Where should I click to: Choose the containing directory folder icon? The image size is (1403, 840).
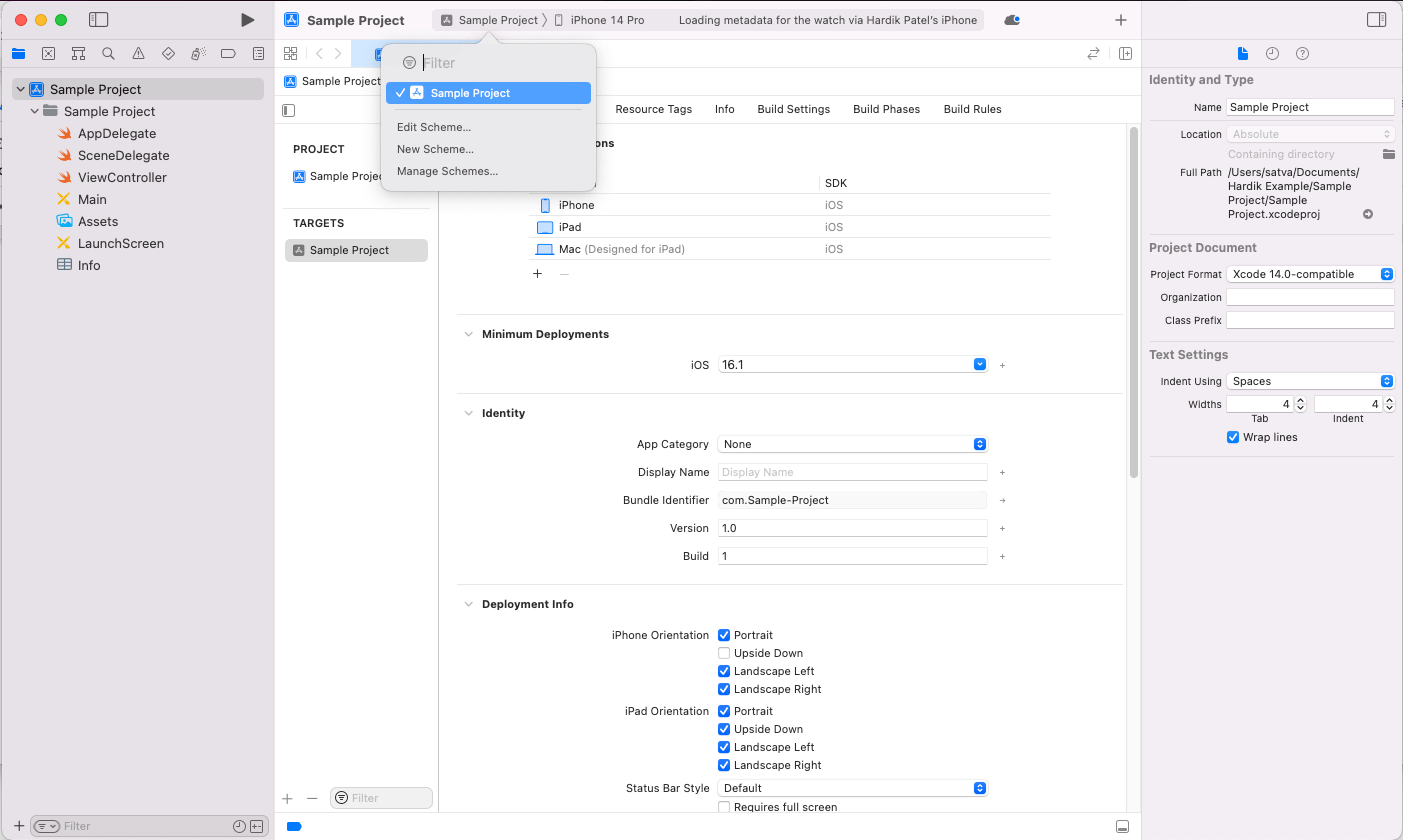(1388, 154)
